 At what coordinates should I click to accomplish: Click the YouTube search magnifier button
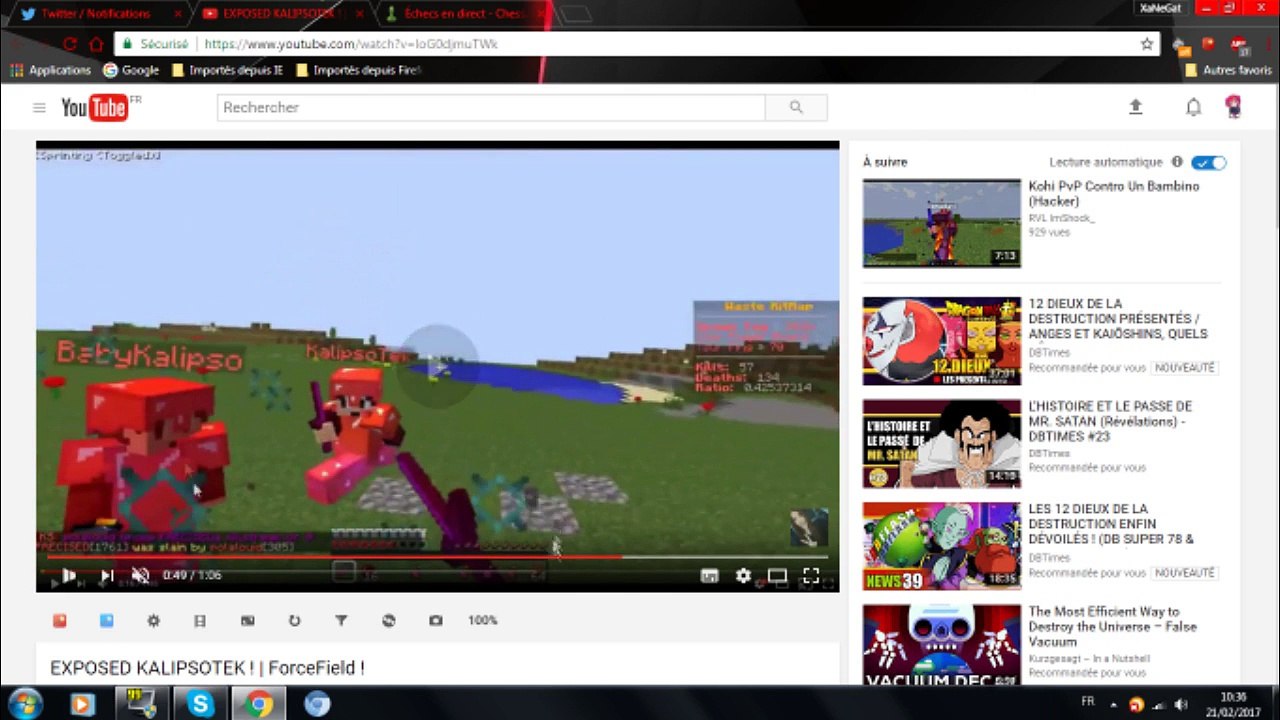(x=796, y=107)
